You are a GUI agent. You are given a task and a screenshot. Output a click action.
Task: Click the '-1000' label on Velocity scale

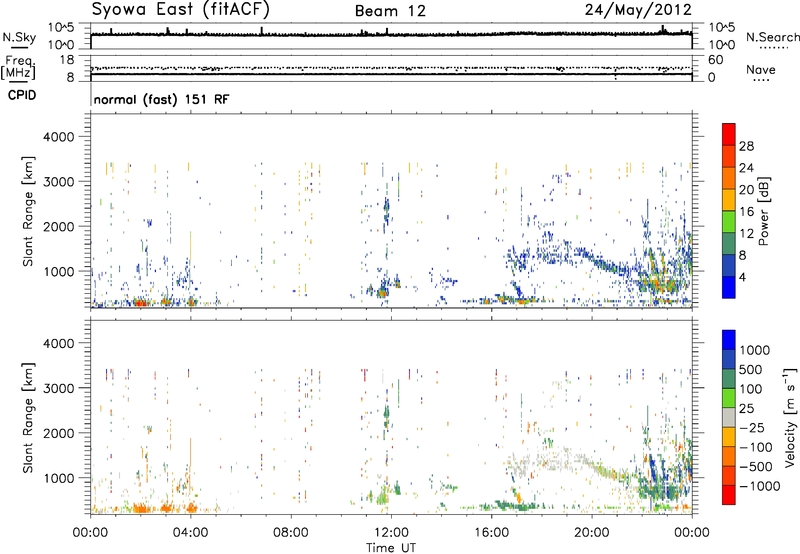coord(759,486)
